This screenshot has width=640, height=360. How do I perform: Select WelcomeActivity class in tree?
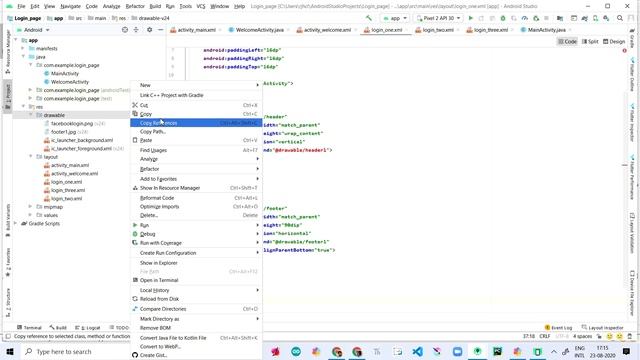(69, 82)
